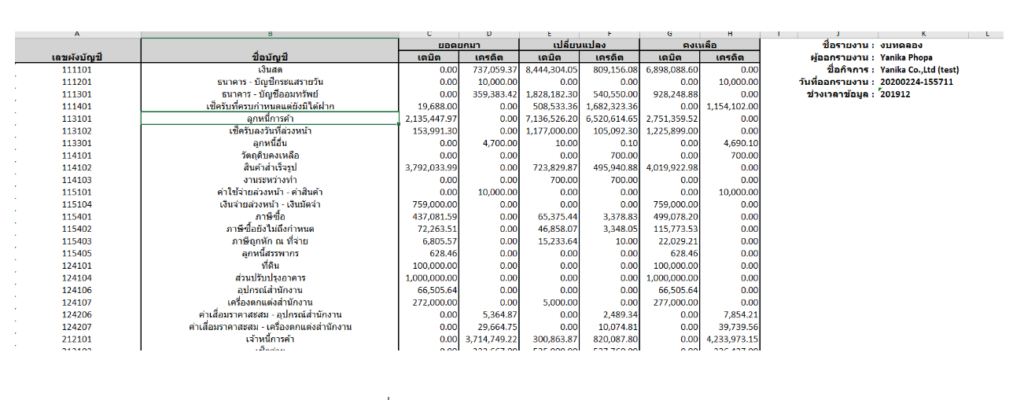Select the วัตถุดิบคงเหลือ cell
This screenshot has height=400, width=1024.
coord(270,155)
